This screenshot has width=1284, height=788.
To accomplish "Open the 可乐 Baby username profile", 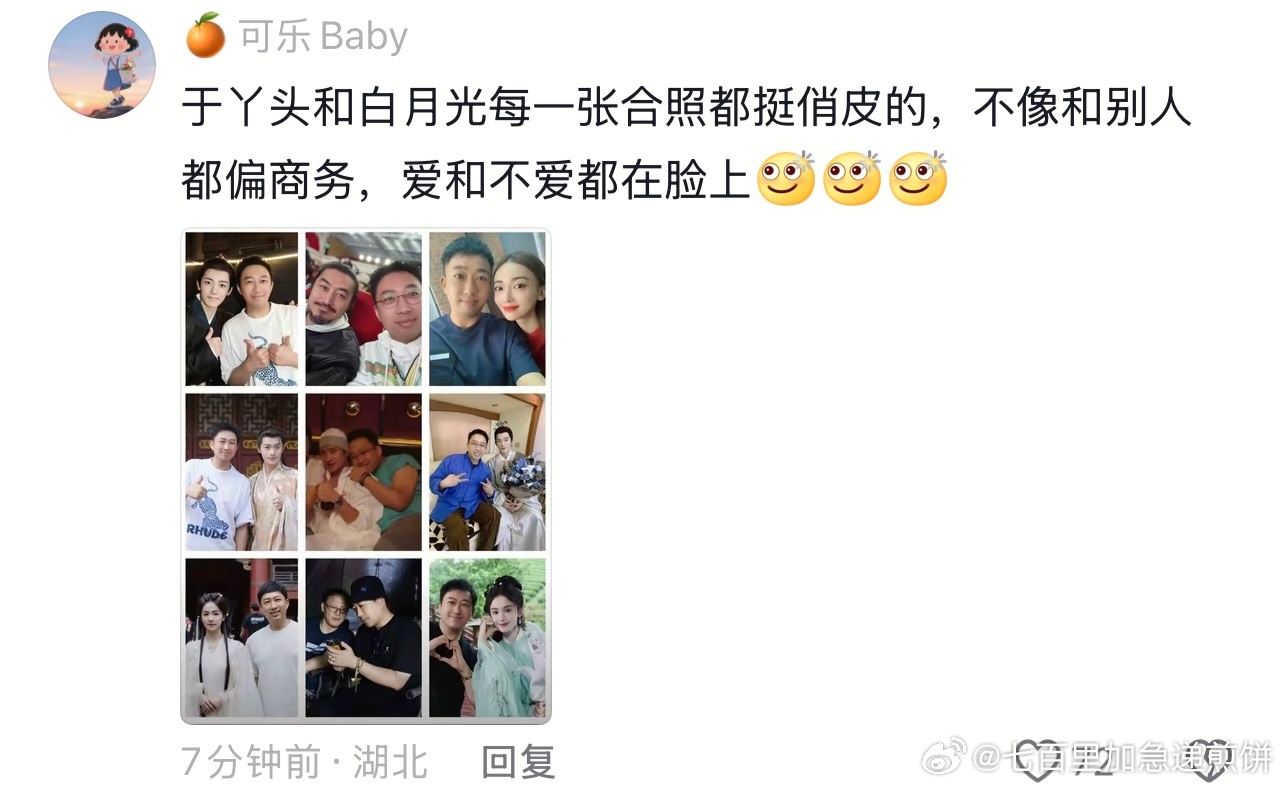I will point(323,37).
